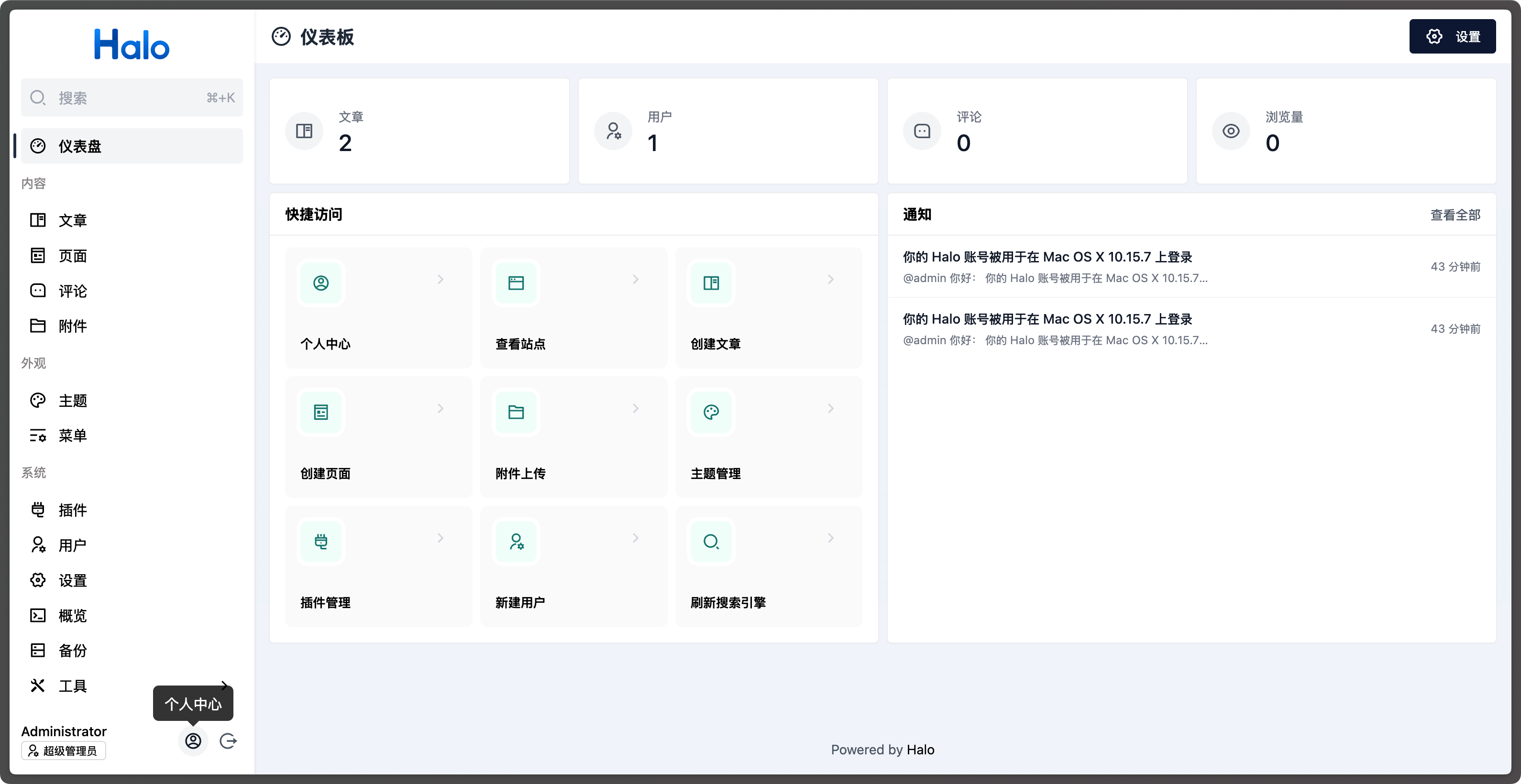1521x784 pixels.
Task: Click the eye icon for 浏览量
Action: point(1231,131)
